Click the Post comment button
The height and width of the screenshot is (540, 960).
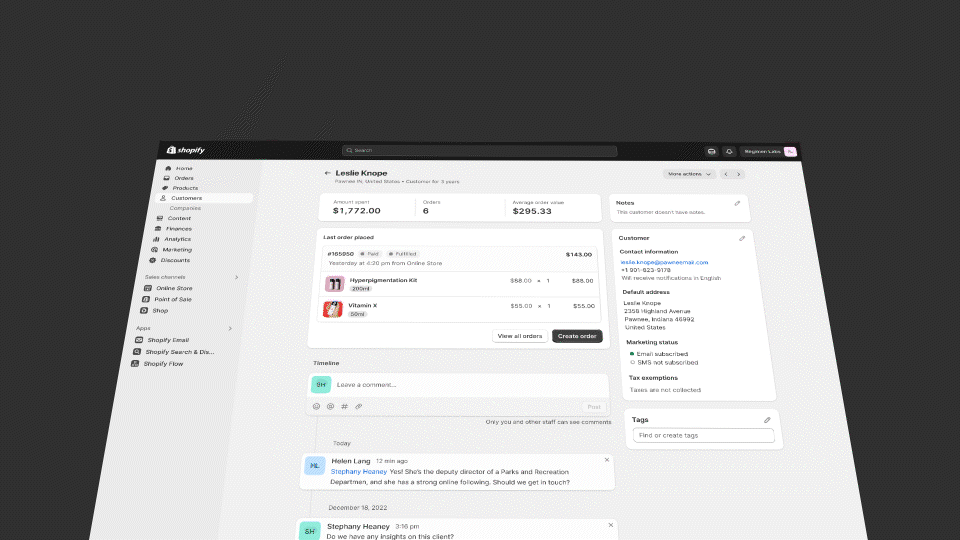click(594, 407)
